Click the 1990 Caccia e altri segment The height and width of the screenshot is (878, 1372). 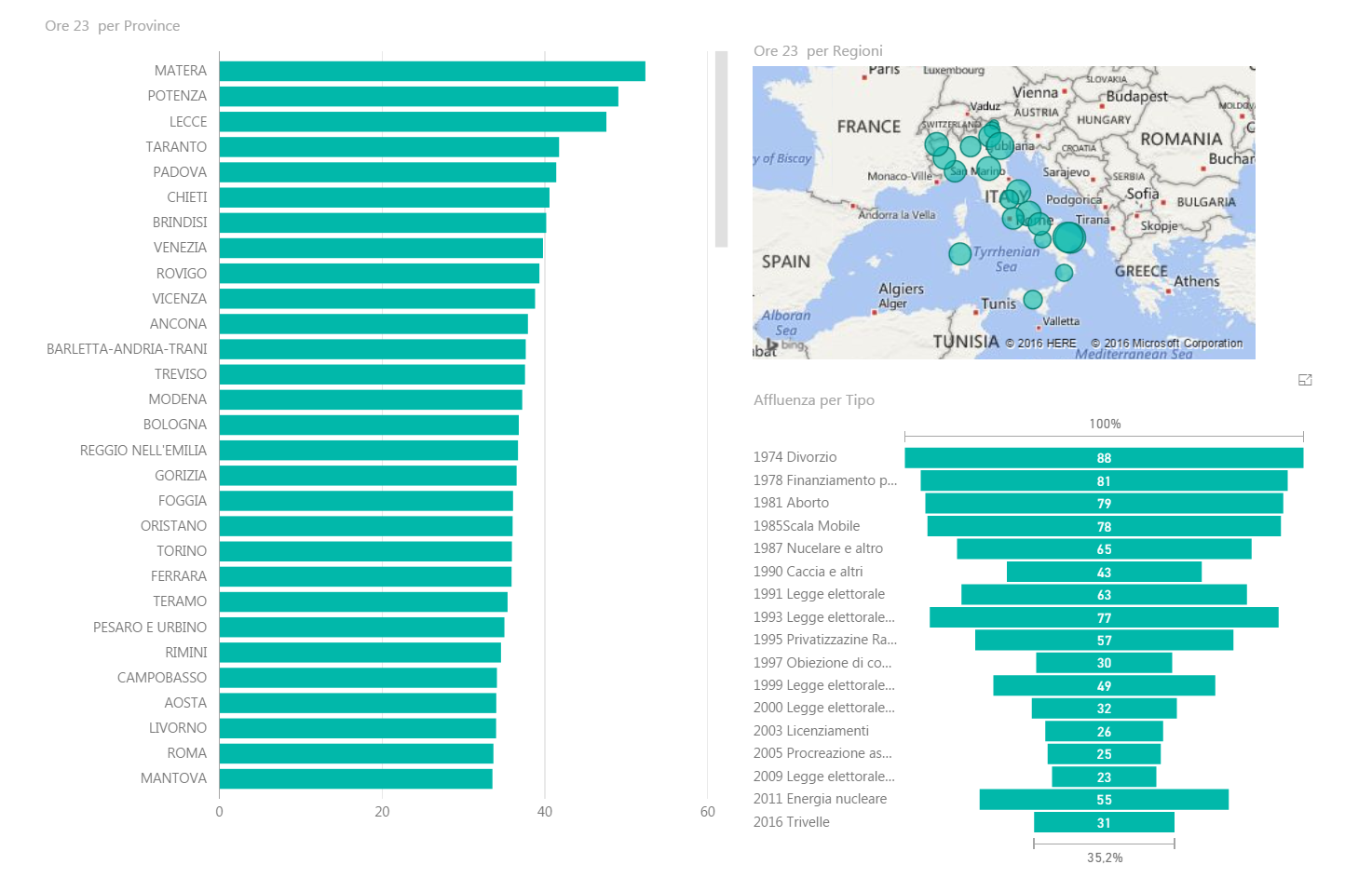(x=1103, y=572)
